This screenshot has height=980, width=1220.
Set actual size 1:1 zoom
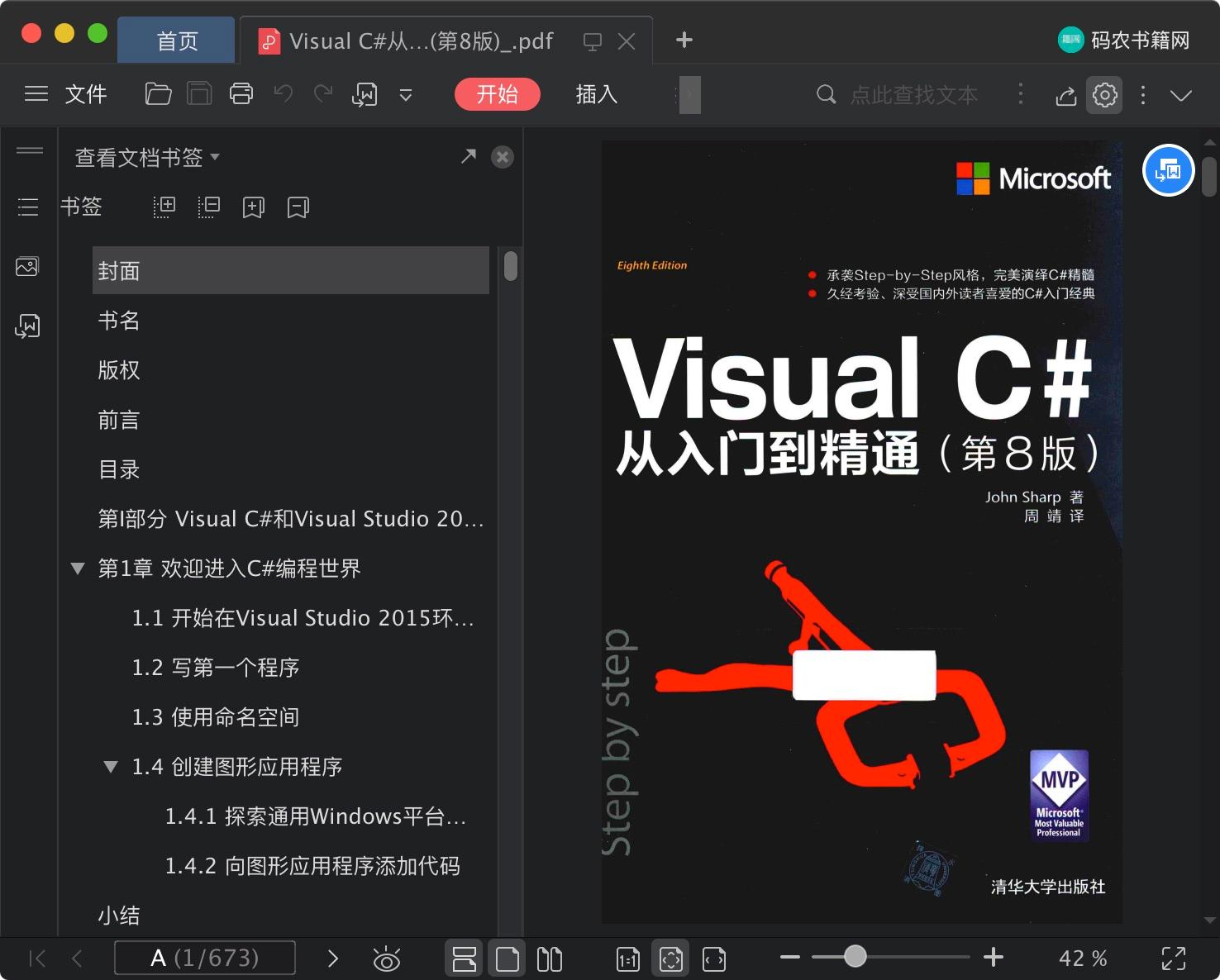click(x=628, y=959)
